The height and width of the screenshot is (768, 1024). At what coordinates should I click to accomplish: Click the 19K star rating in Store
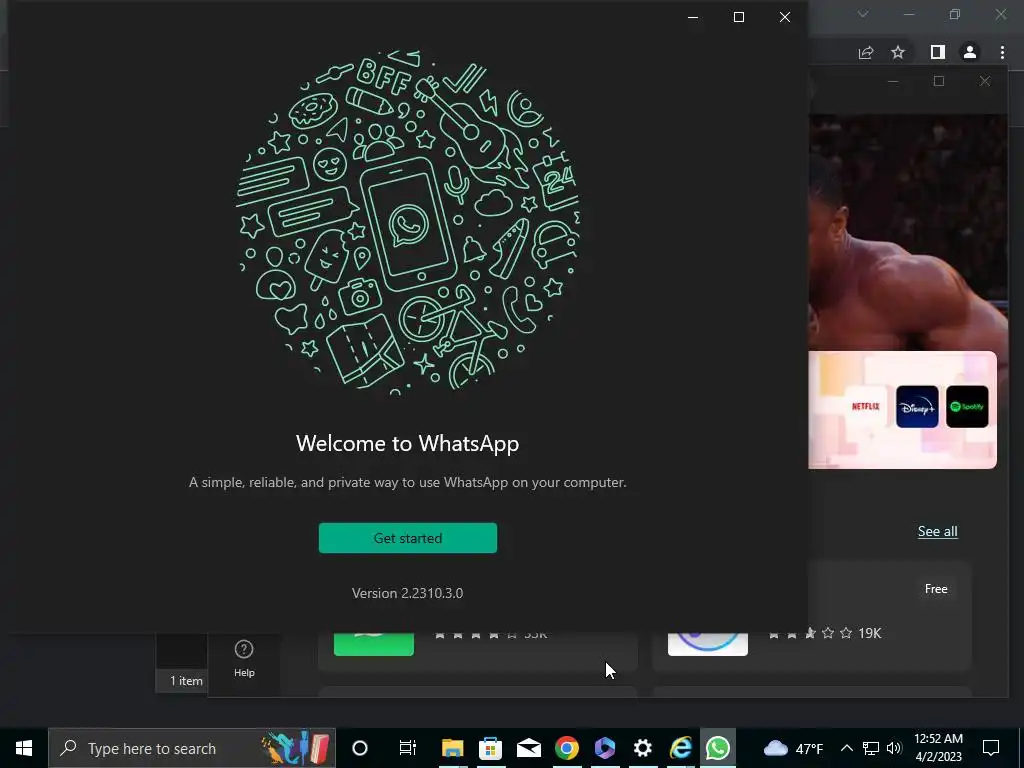[x=825, y=633]
